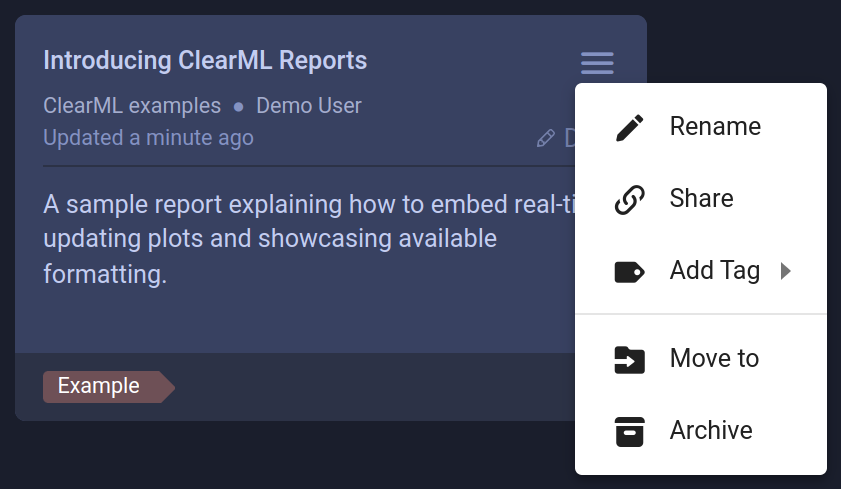This screenshot has width=841, height=489.
Task: Select Rename from the context menu
Action: (x=714, y=127)
